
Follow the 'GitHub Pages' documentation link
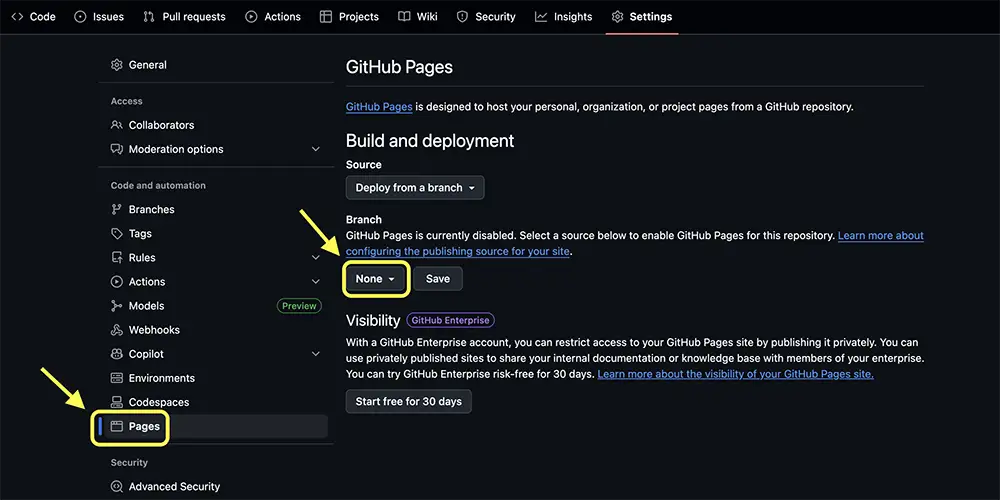[x=379, y=107]
